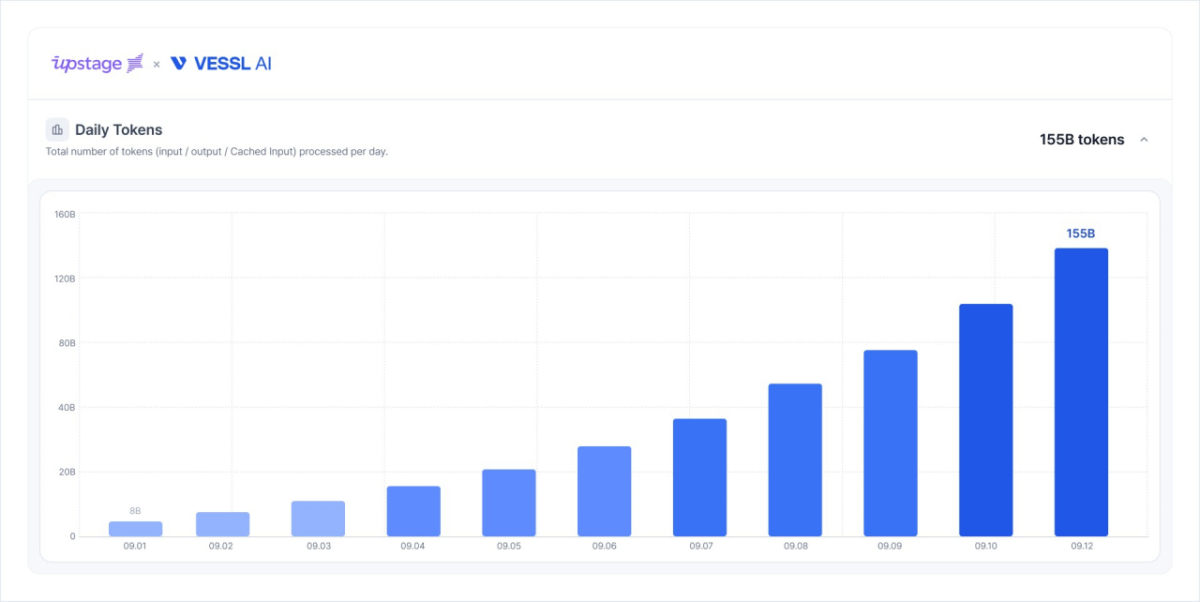Click the "155B tokens" total in the header
This screenshot has height=602, width=1200.
click(x=1082, y=140)
